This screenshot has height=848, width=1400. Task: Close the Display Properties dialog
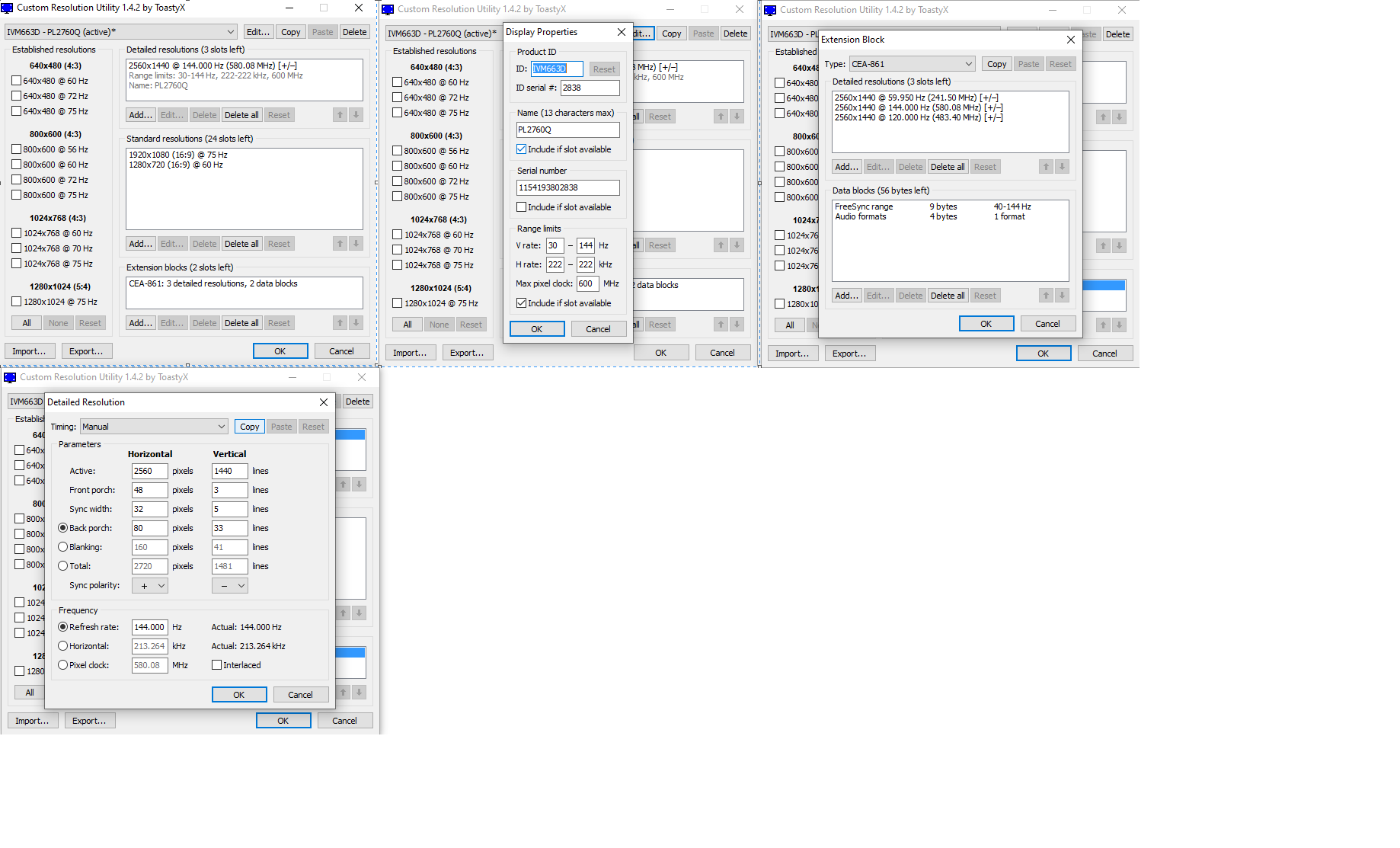[622, 32]
